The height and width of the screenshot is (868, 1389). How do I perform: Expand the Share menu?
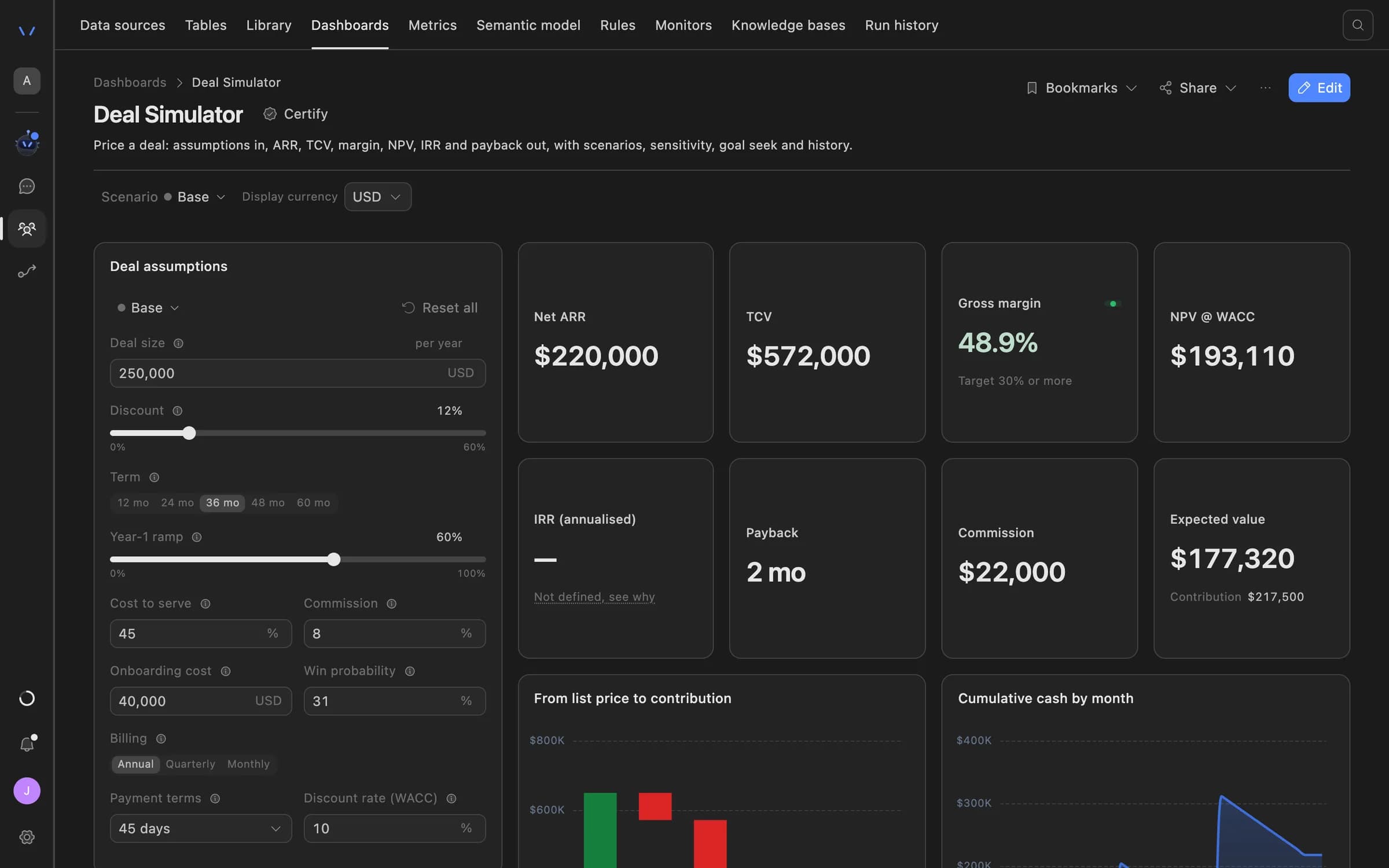tap(1197, 88)
